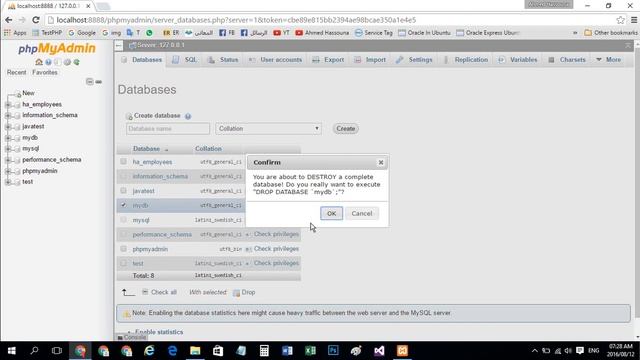
Task: Tick the performance_schema database checkbox
Action: (x=123, y=234)
